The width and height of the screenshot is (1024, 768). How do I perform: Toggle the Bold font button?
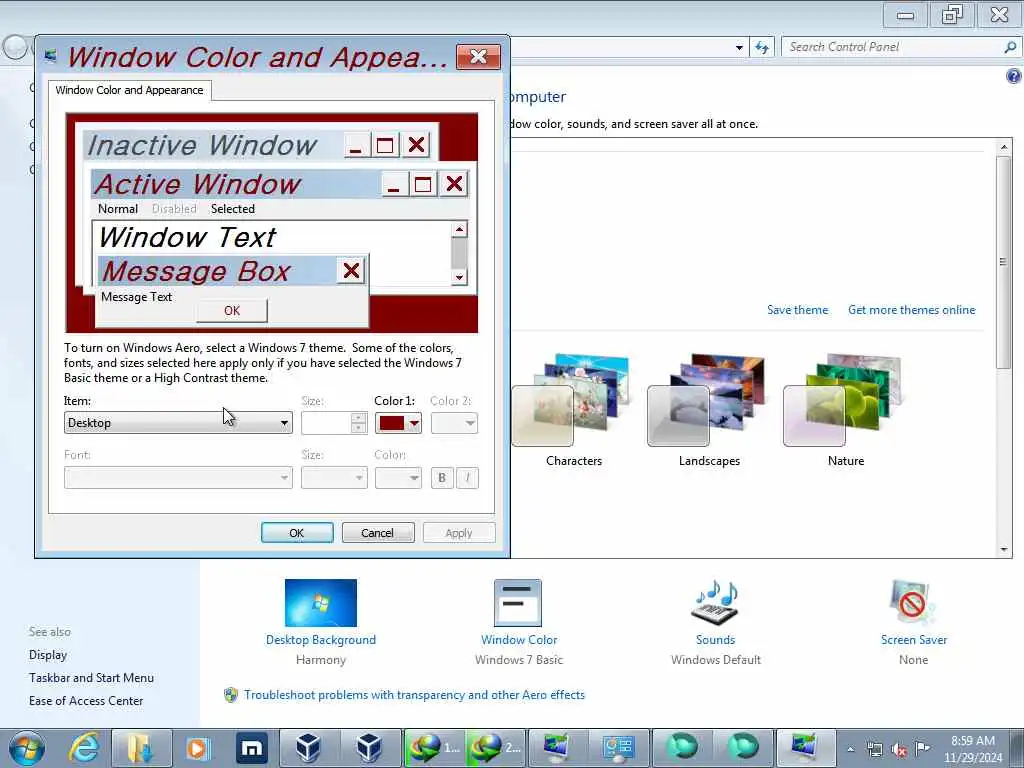coord(442,478)
